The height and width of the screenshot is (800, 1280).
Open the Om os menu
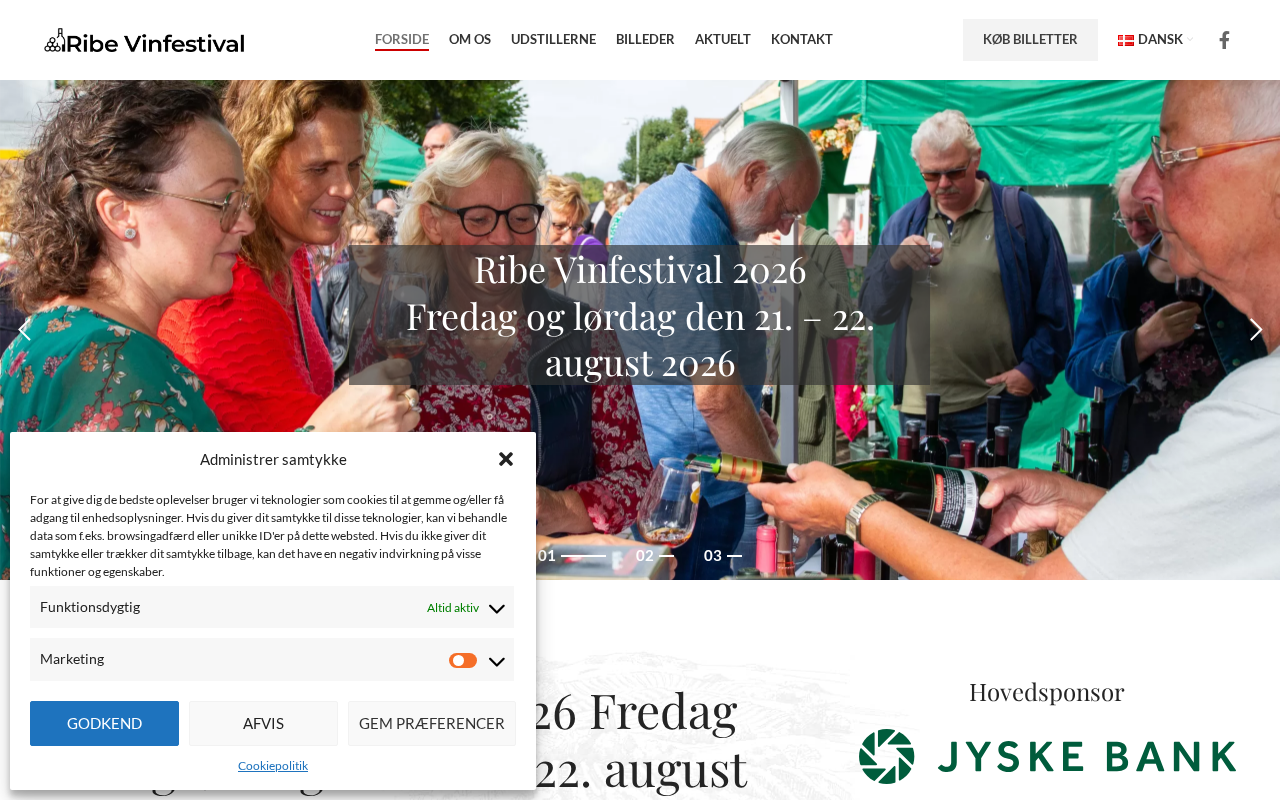click(470, 40)
